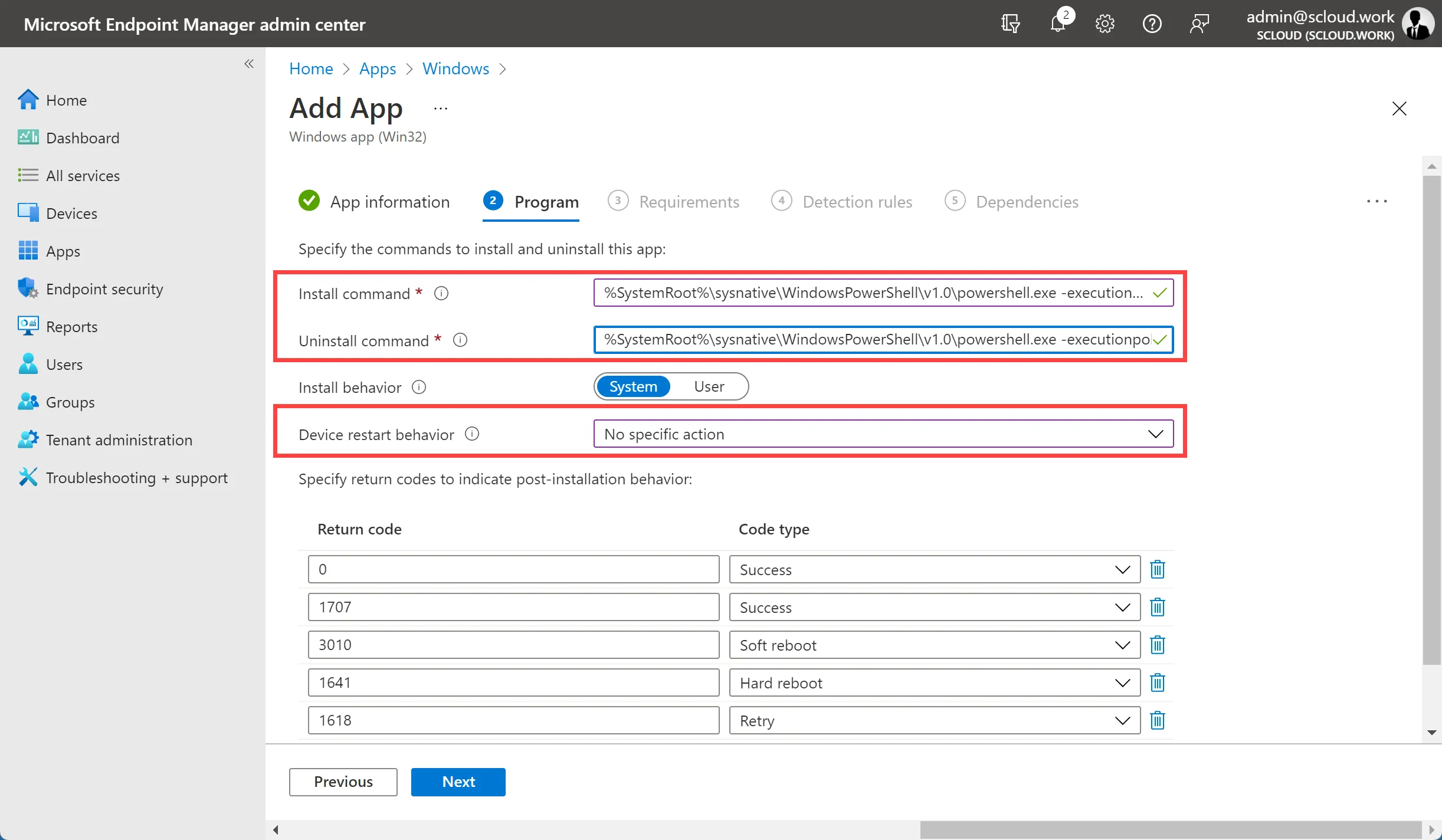This screenshot has height=840, width=1442.
Task: Click the scroll down arrow of vertical scrollbar
Action: pyautogui.click(x=1431, y=733)
